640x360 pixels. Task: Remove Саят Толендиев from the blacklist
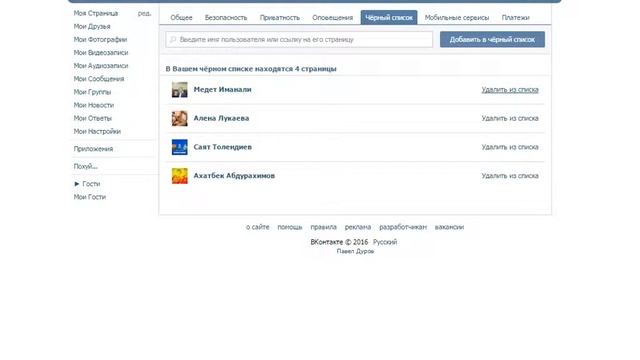pos(510,147)
